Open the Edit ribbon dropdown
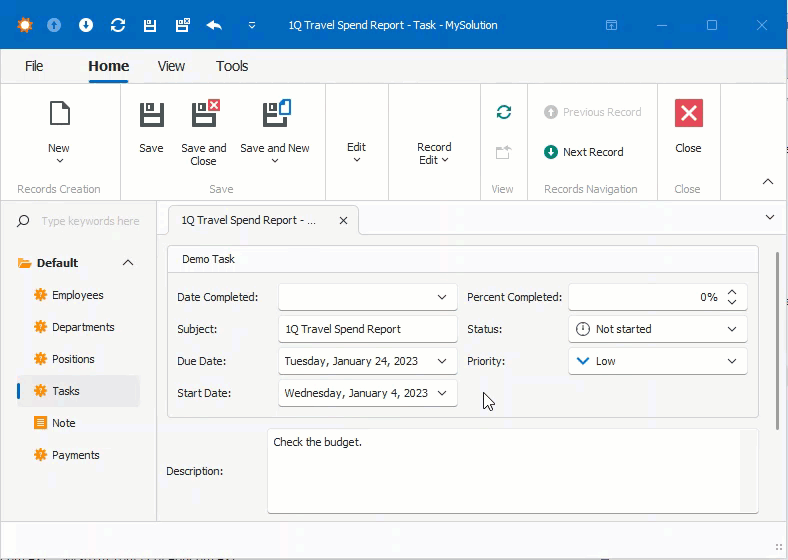 point(356,152)
